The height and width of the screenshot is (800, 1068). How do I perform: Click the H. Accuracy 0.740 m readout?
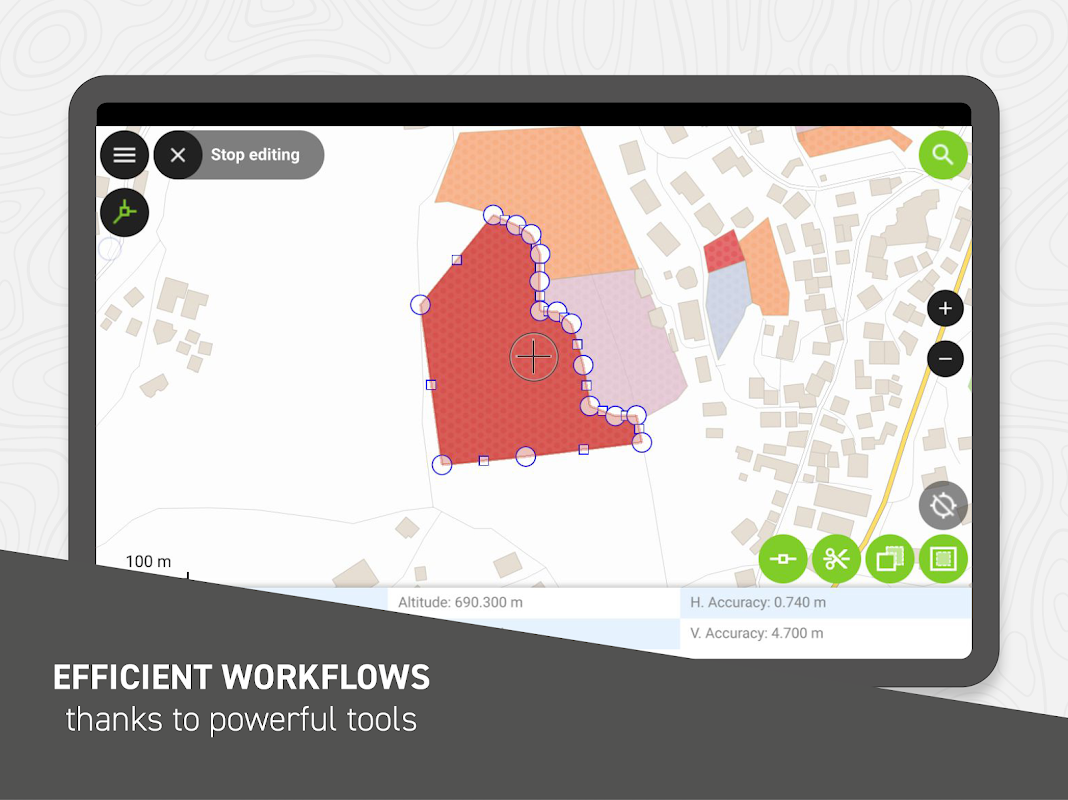758,603
